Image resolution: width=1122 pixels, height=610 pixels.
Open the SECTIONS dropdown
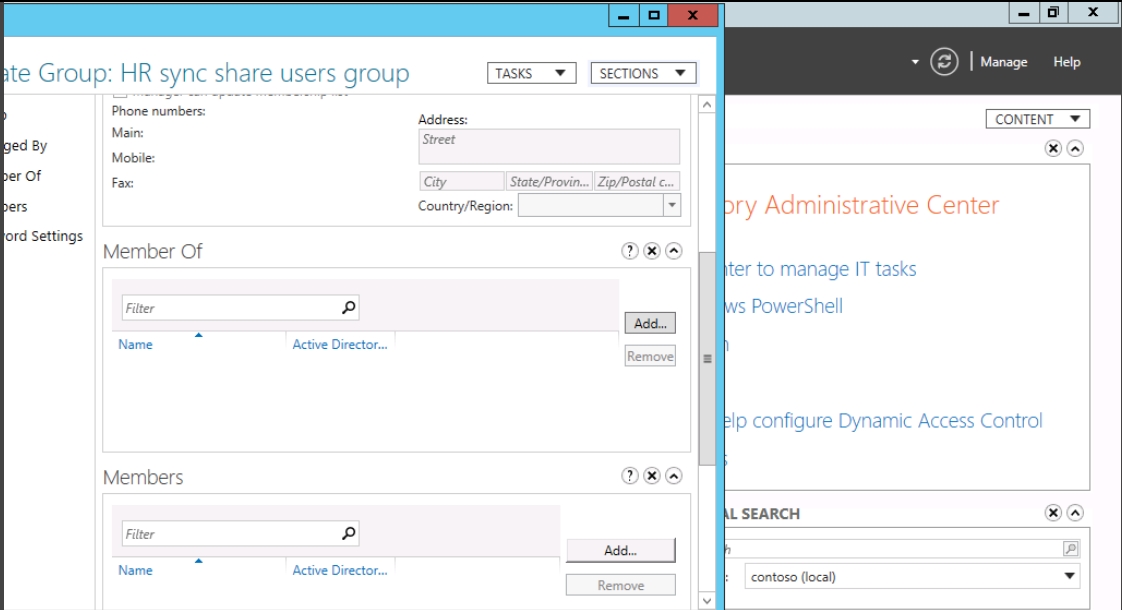coord(643,73)
